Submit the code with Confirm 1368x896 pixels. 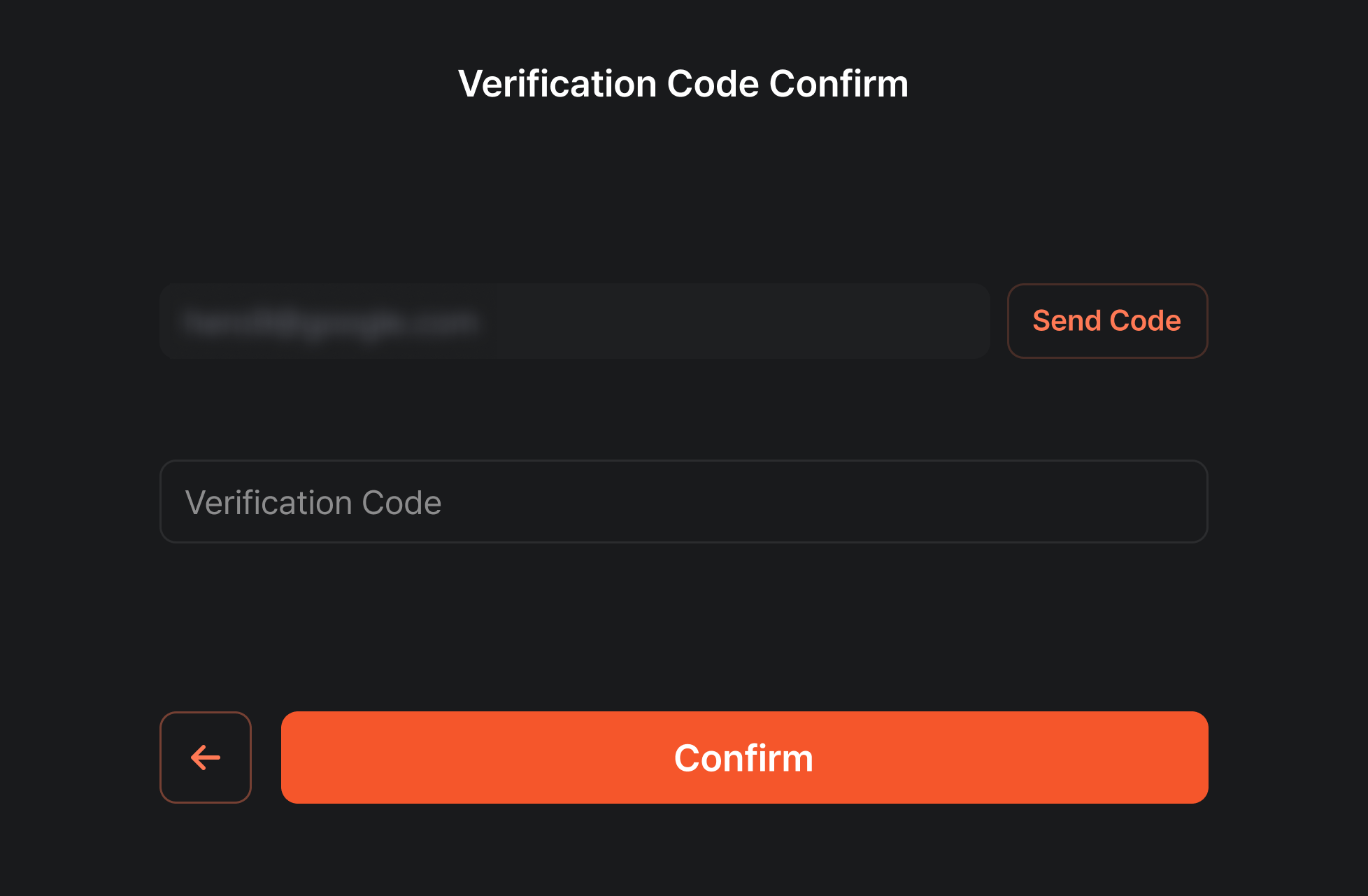coord(744,758)
